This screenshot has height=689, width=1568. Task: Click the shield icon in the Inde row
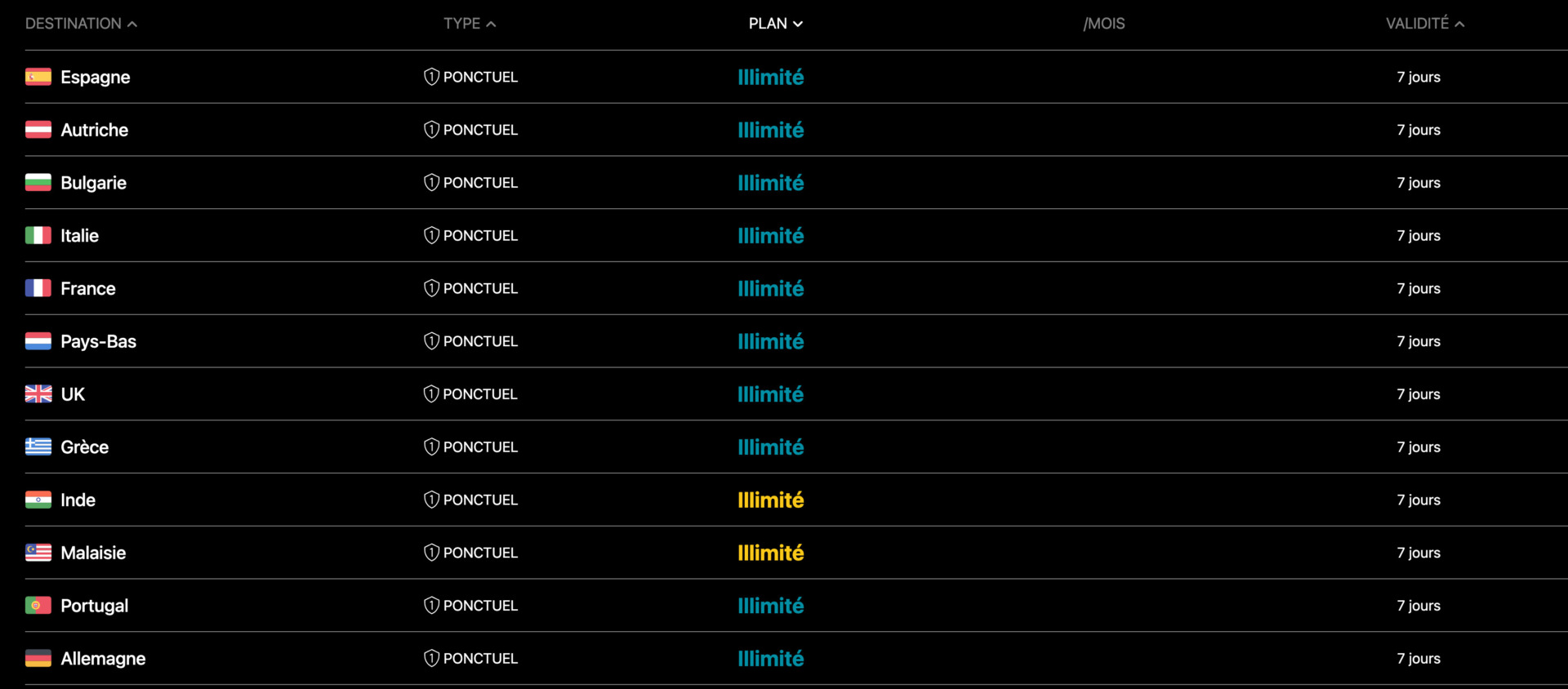coord(431,500)
